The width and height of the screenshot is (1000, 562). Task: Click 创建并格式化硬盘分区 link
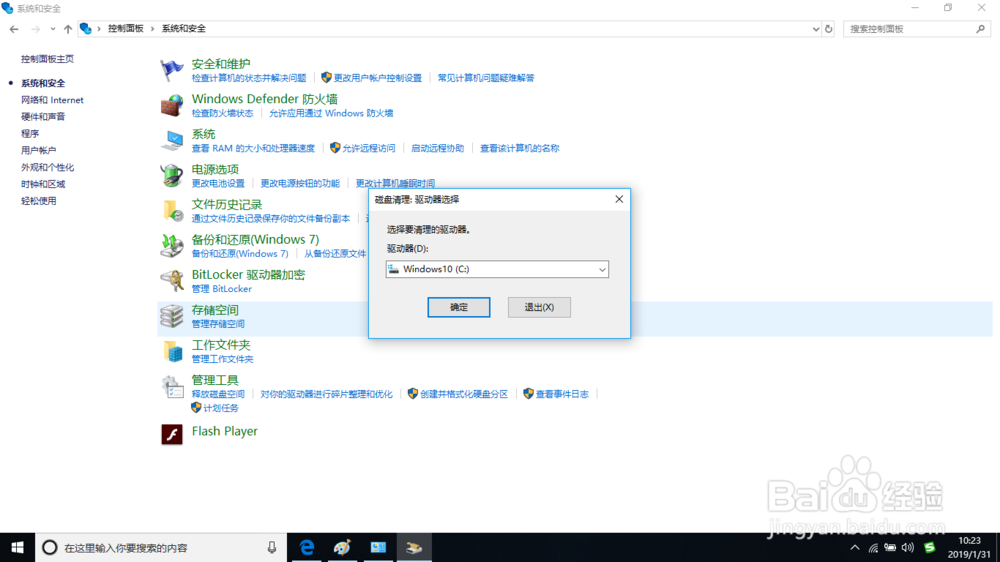(464, 394)
